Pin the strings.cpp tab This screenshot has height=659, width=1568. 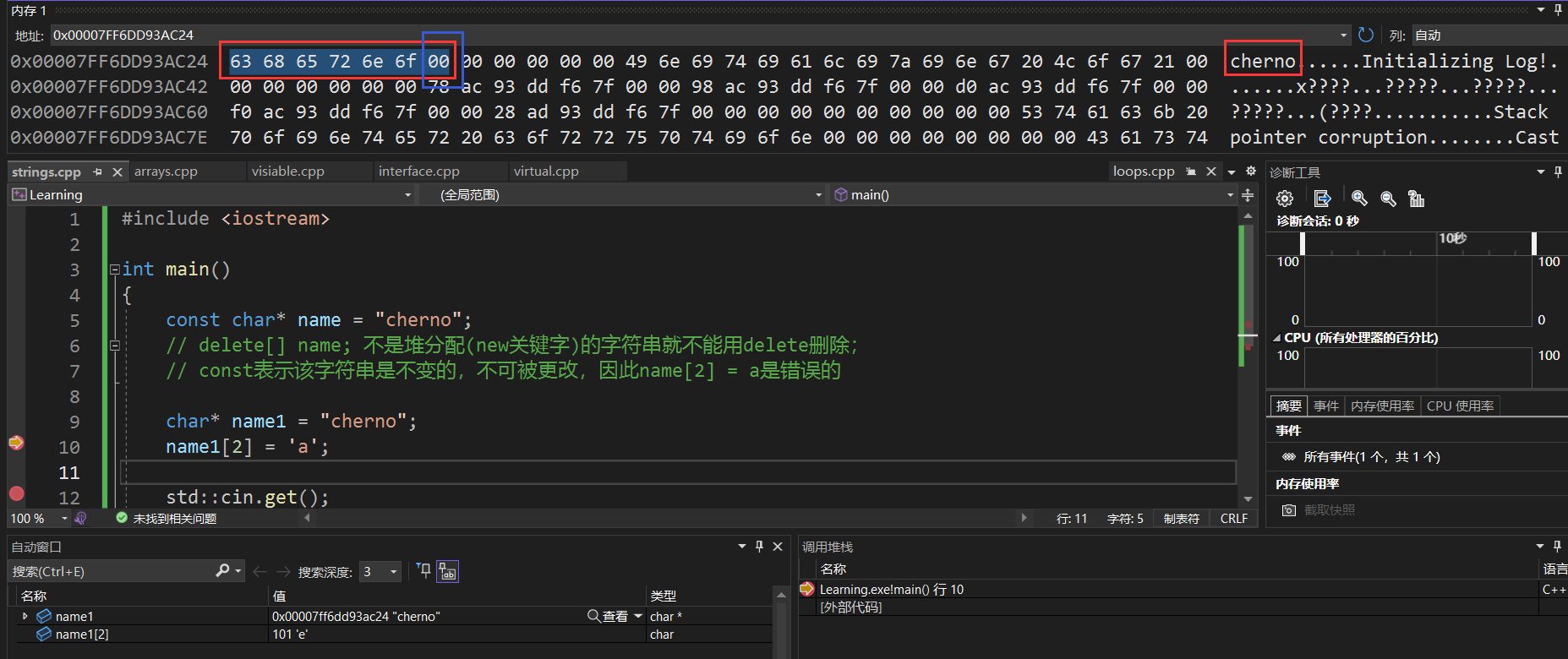click(x=98, y=172)
